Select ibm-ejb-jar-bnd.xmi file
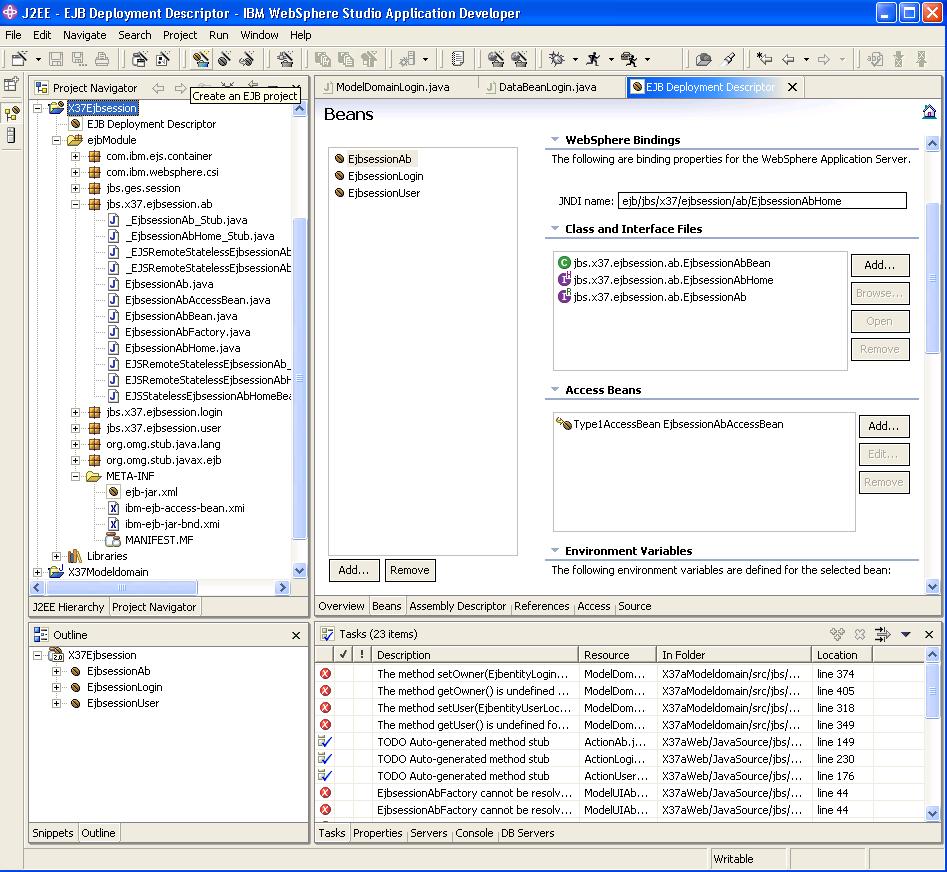The image size is (947, 872). 172,524
